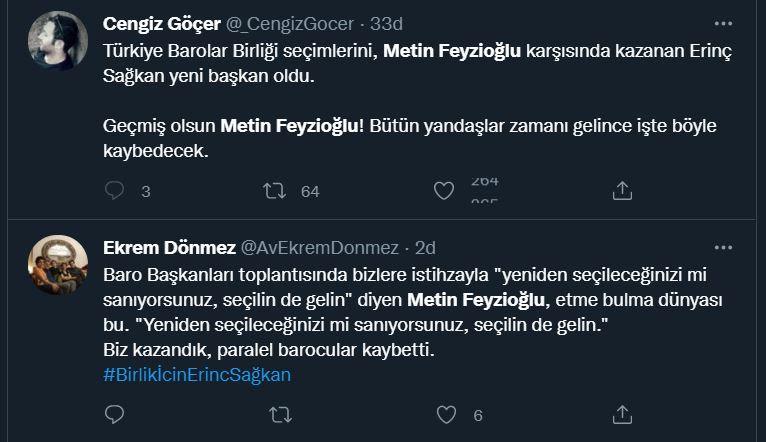Screen dimensions: 766x442
Task: Reply to Cengiz Göçer's tweet
Action: click(115, 190)
